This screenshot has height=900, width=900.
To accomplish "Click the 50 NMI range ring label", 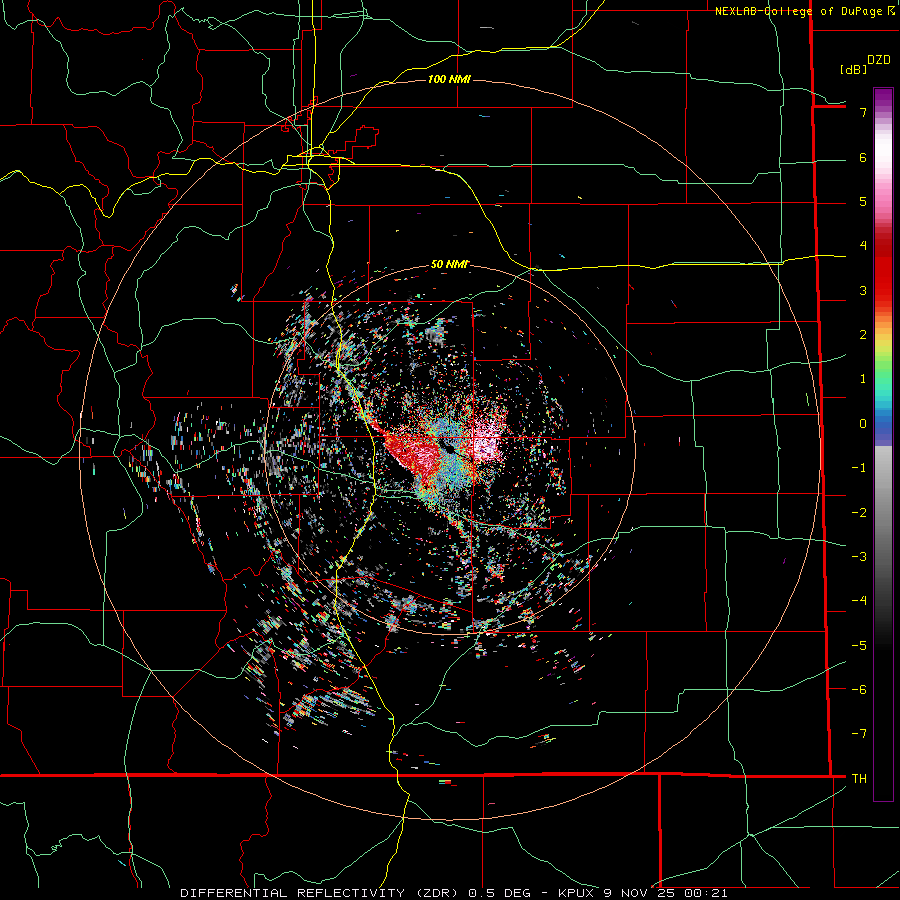I will pyautogui.click(x=449, y=264).
